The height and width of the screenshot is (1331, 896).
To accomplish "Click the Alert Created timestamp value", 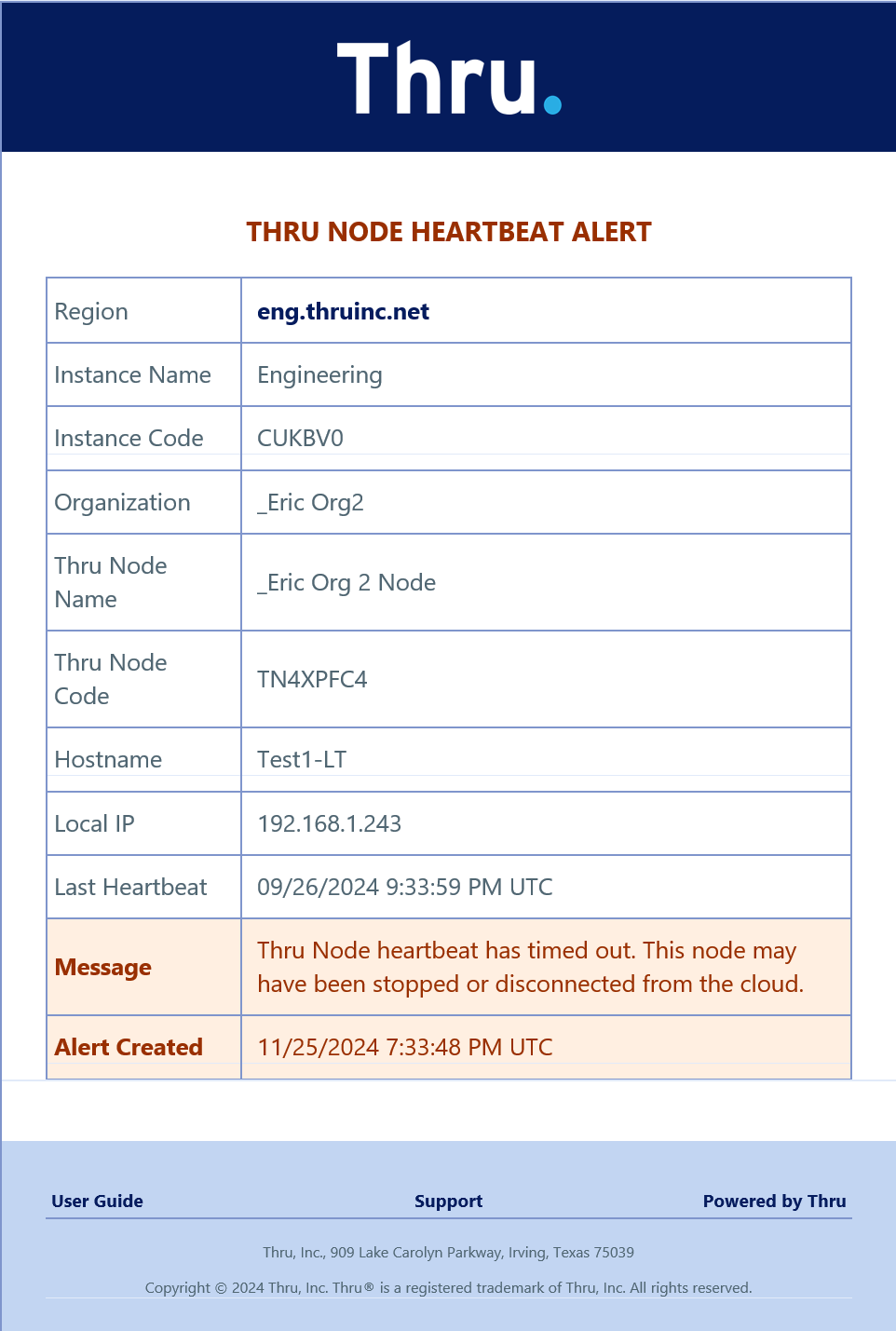I will coord(404,1047).
